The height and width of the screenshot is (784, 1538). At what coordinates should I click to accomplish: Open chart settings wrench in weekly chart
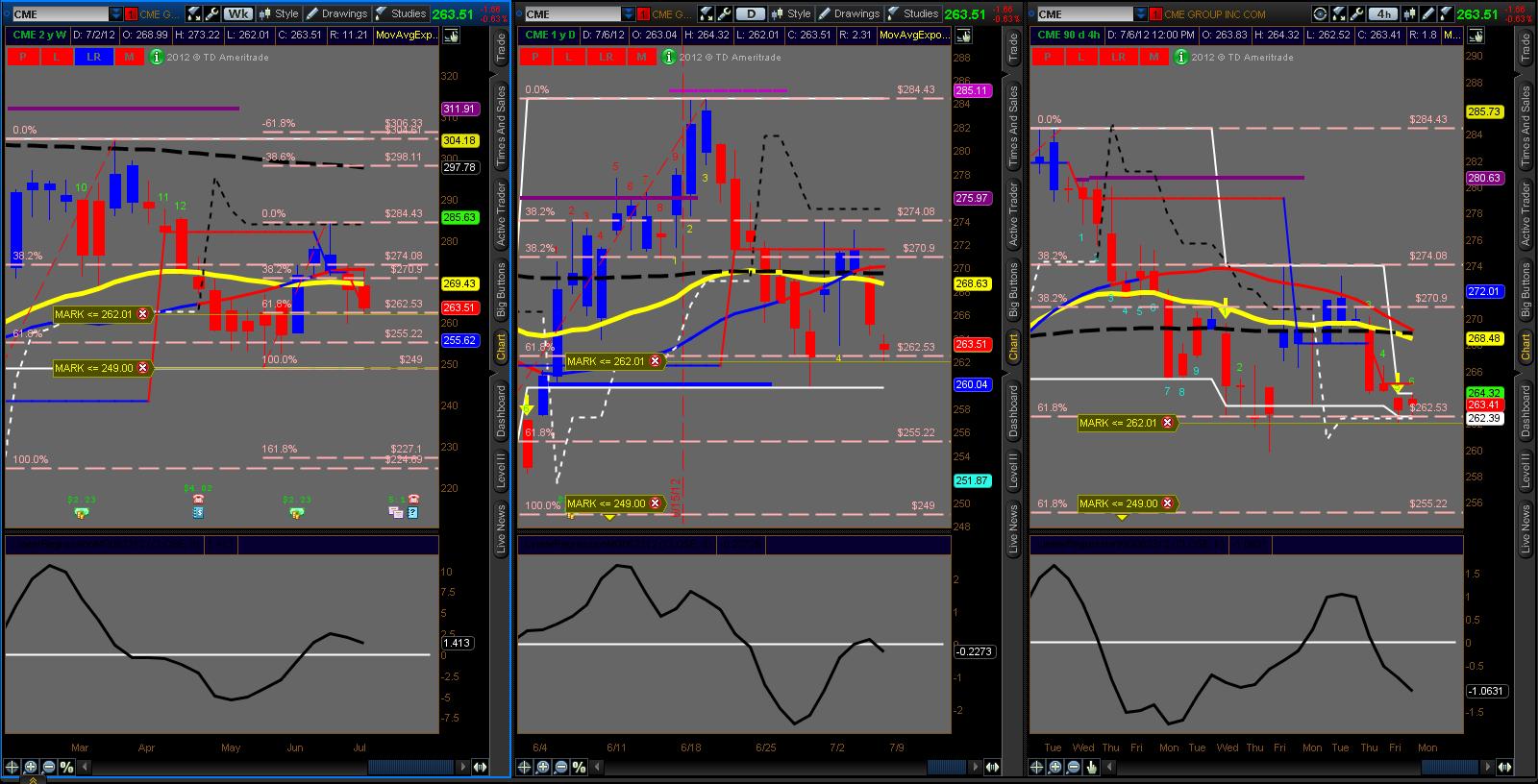click(x=211, y=13)
